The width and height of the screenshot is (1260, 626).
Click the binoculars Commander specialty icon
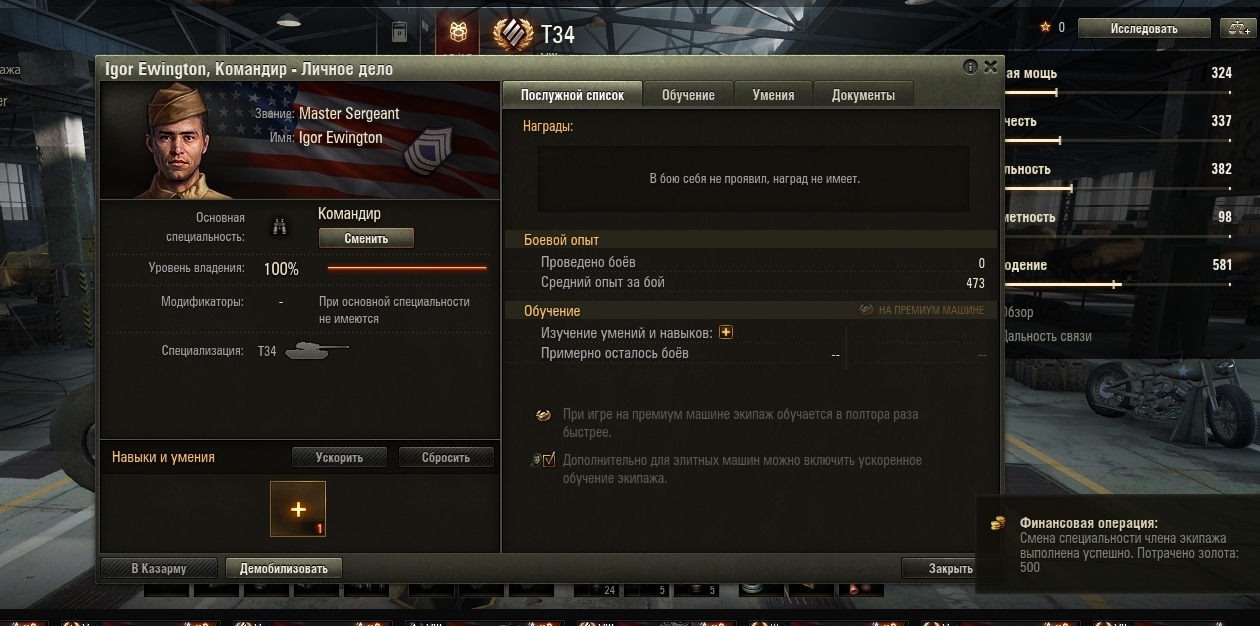(281, 228)
